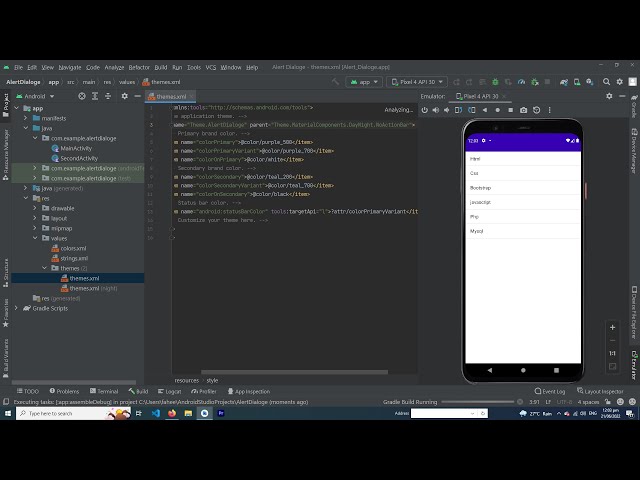Open the Android project view dropdown

(35, 96)
